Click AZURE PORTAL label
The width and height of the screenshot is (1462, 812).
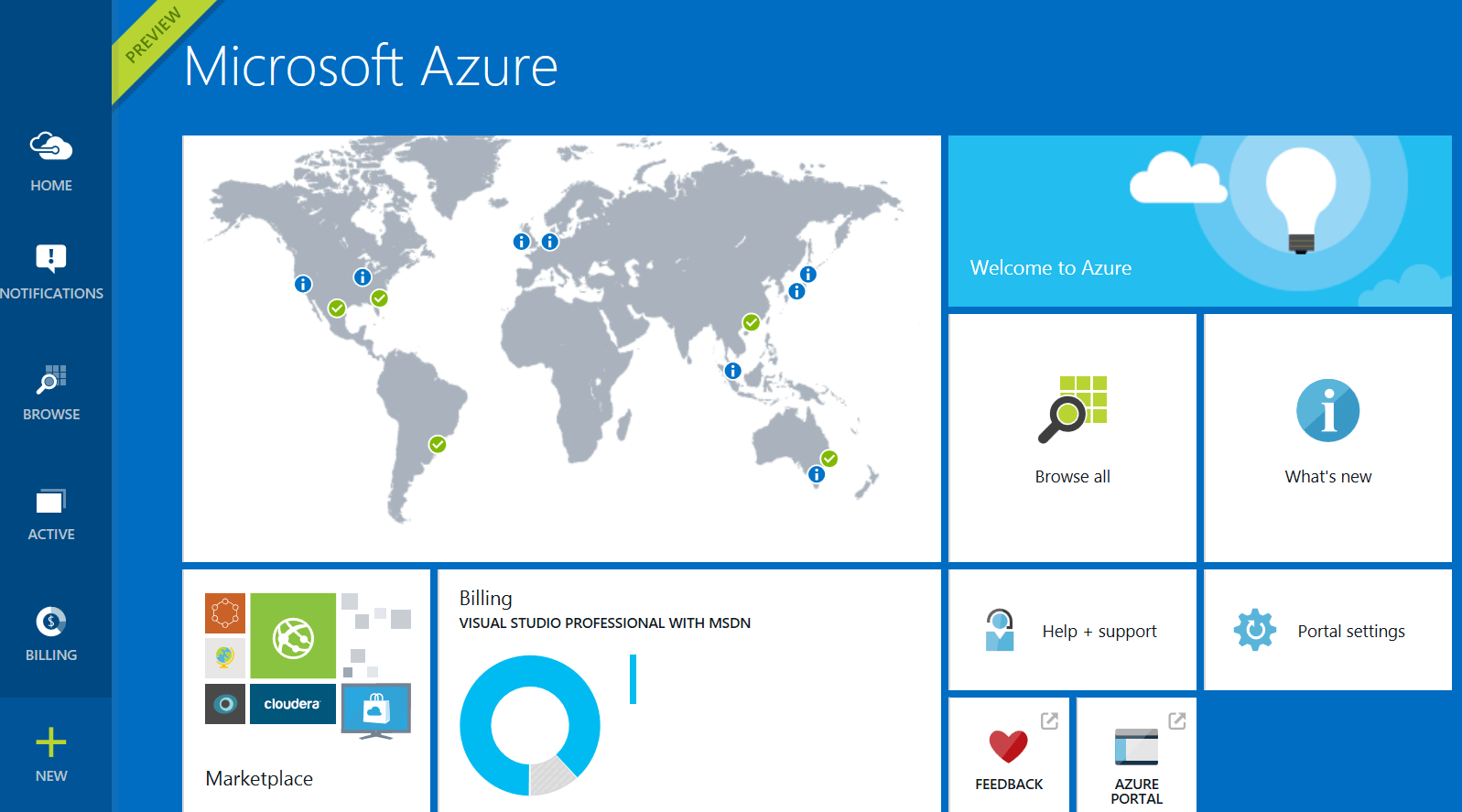click(x=1137, y=791)
